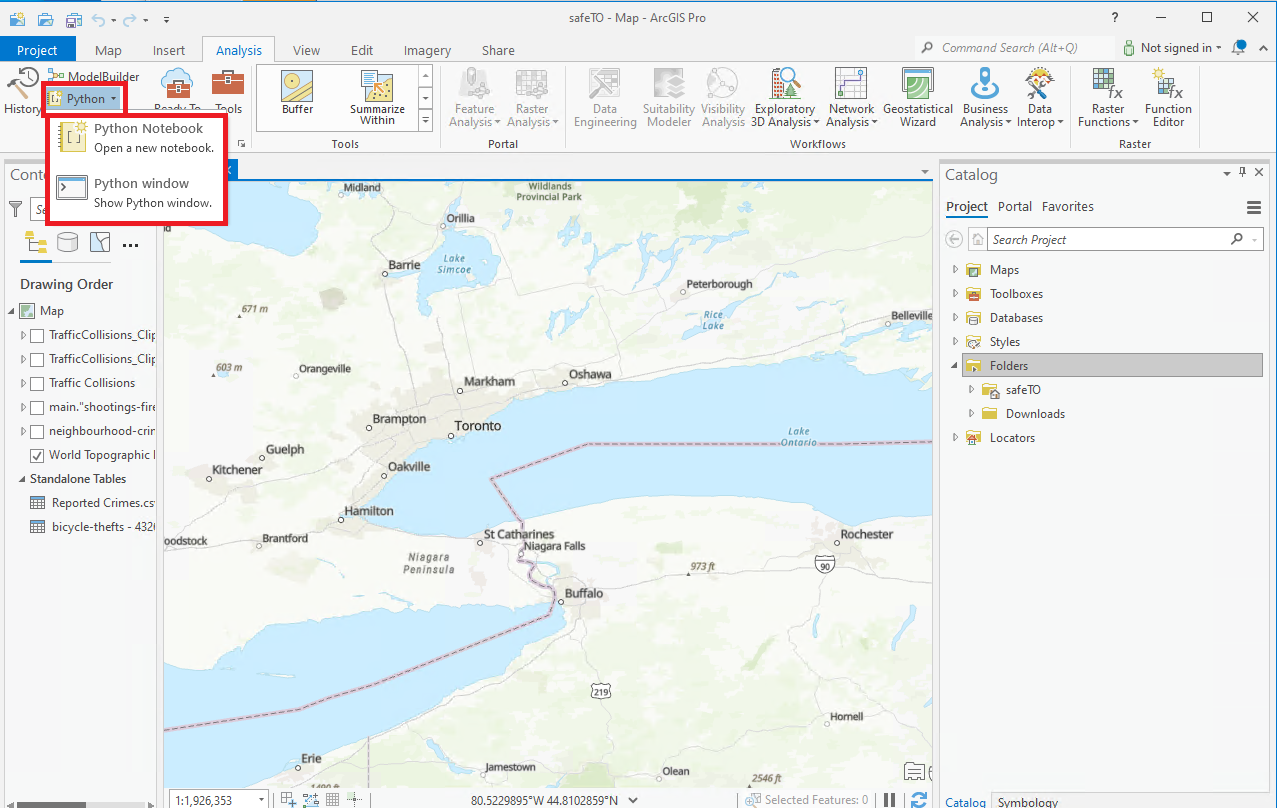
Task: Choose Python window from dropdown menu
Action: (x=137, y=193)
